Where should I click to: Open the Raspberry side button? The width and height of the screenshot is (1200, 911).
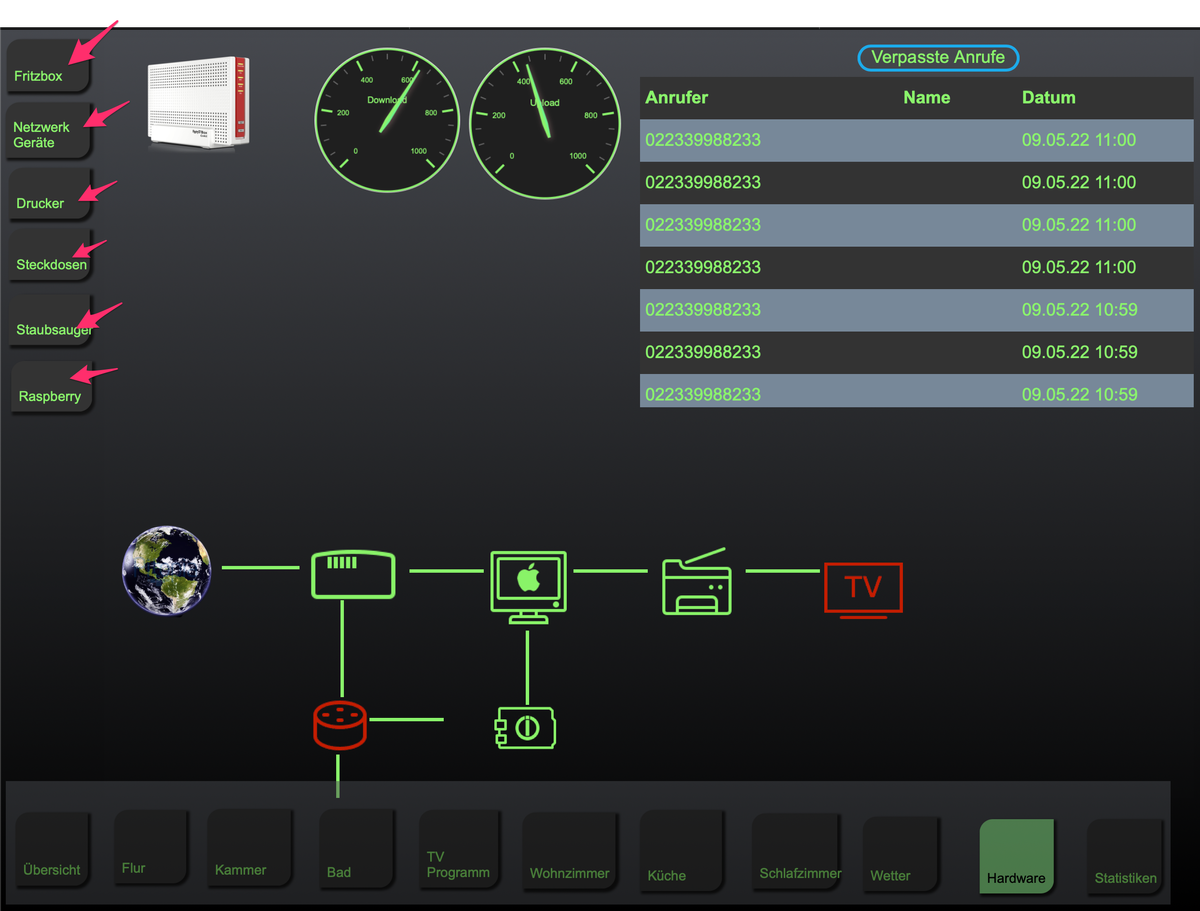(50, 387)
